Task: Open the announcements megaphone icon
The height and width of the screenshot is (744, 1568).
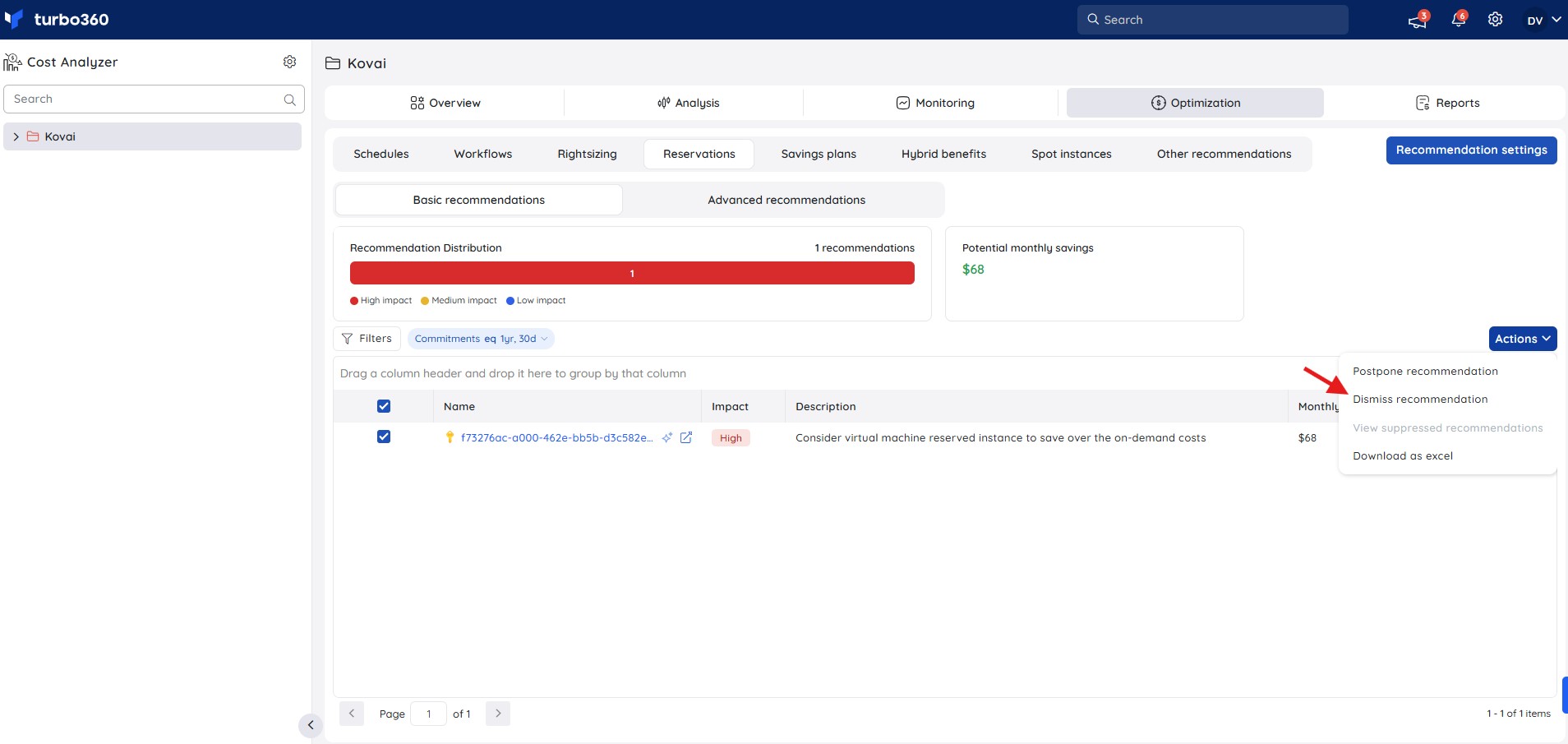Action: [x=1418, y=21]
